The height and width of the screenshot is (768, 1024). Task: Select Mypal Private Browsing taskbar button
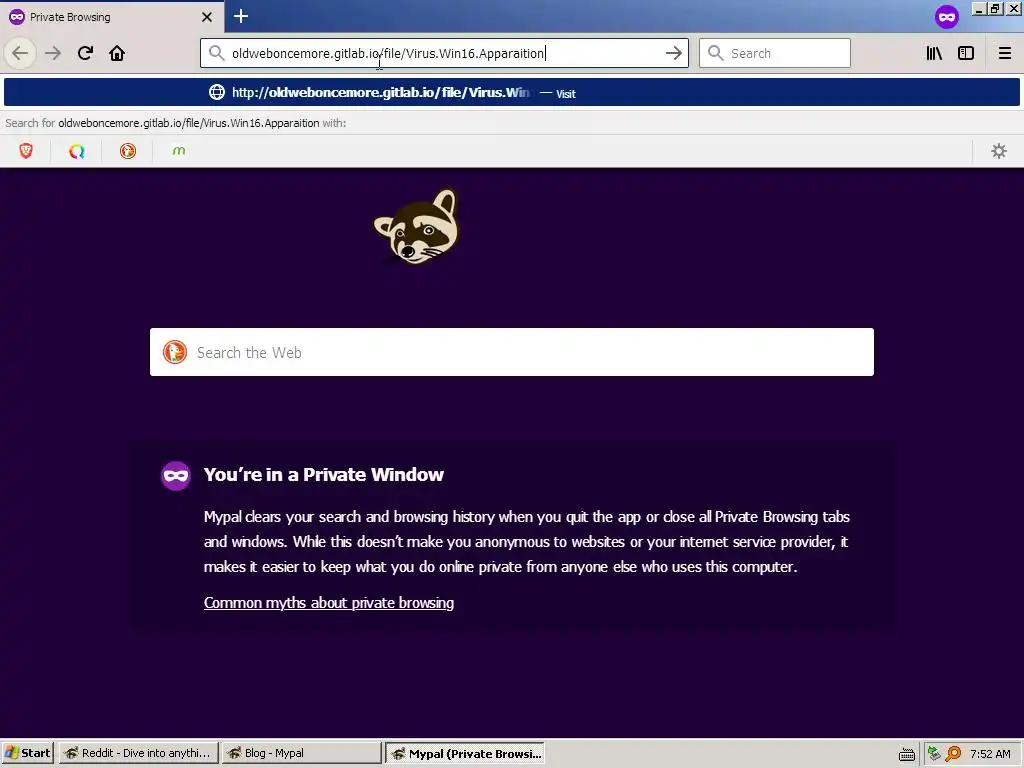(x=465, y=753)
